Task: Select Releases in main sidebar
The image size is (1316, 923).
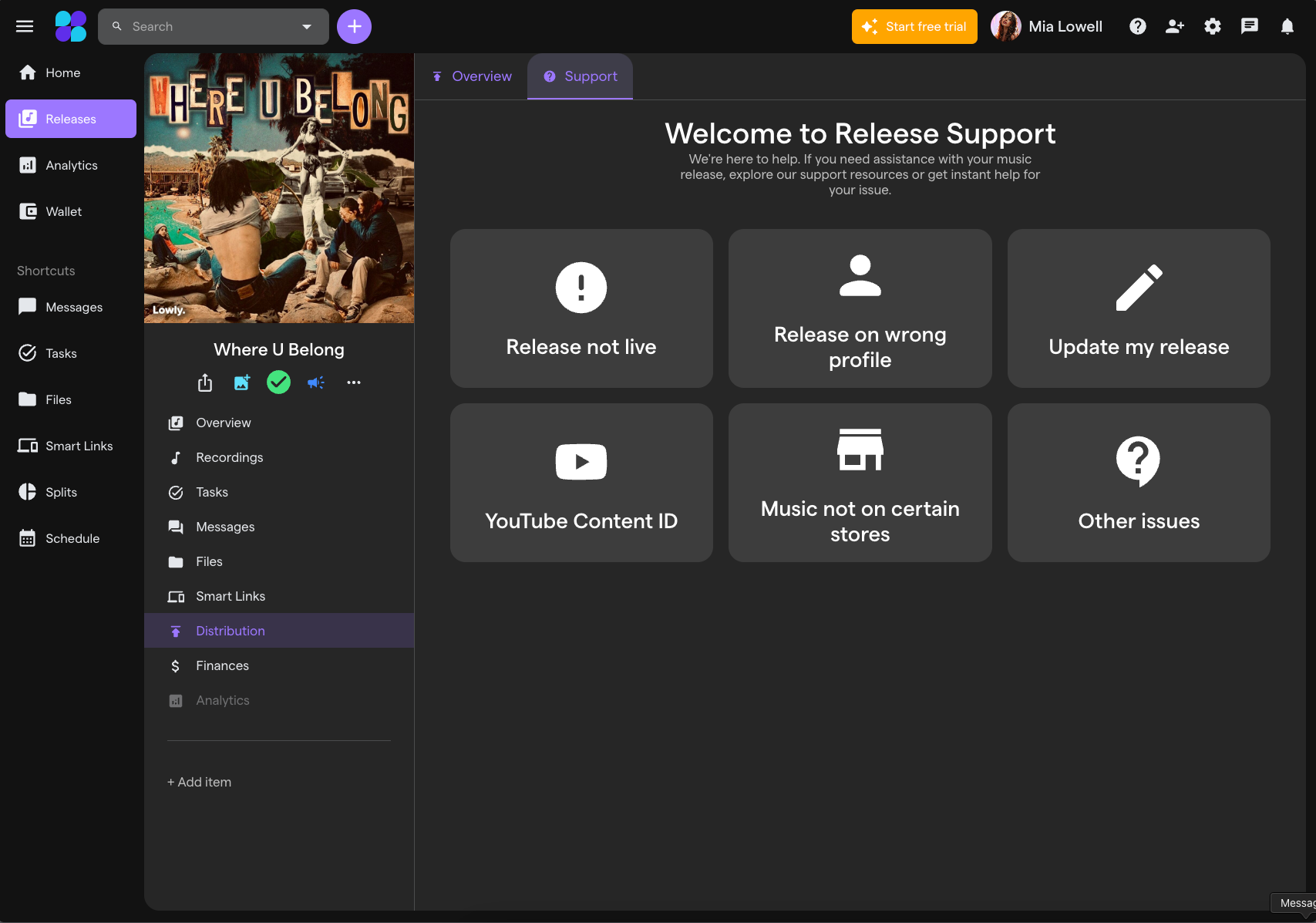Action: [x=71, y=119]
